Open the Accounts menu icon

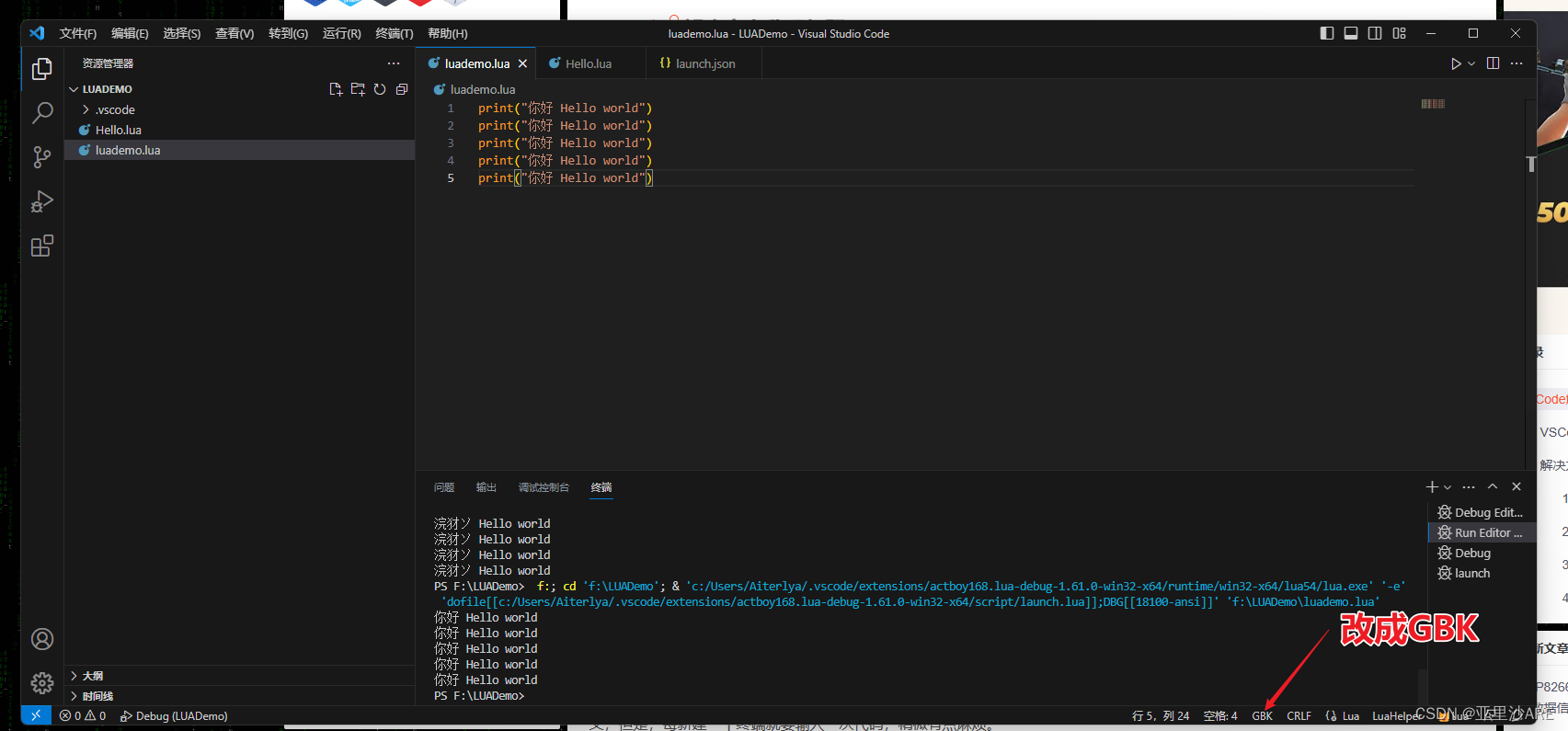[x=42, y=639]
